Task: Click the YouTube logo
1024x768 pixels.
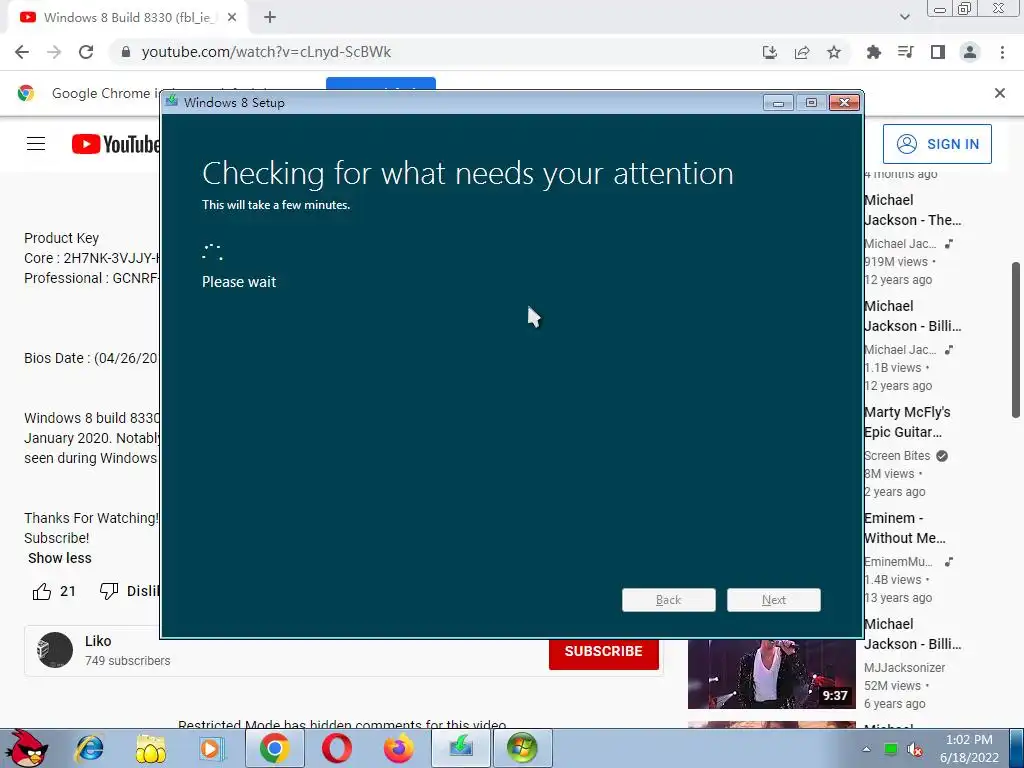Action: pos(116,144)
